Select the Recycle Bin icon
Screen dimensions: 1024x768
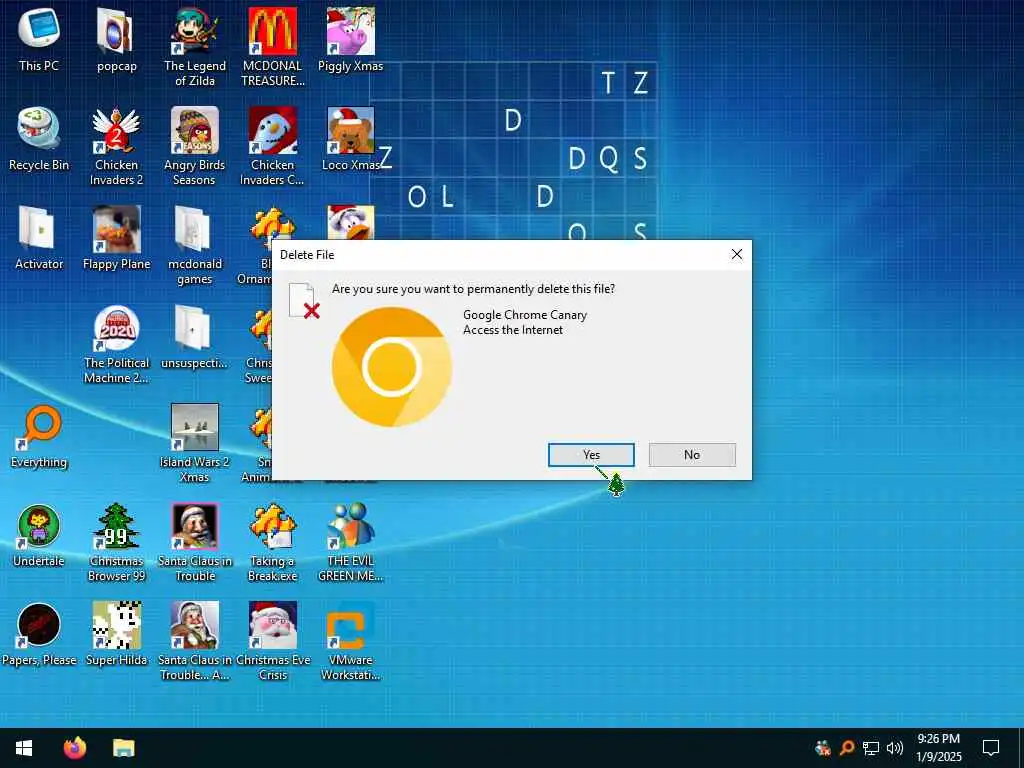[39, 138]
